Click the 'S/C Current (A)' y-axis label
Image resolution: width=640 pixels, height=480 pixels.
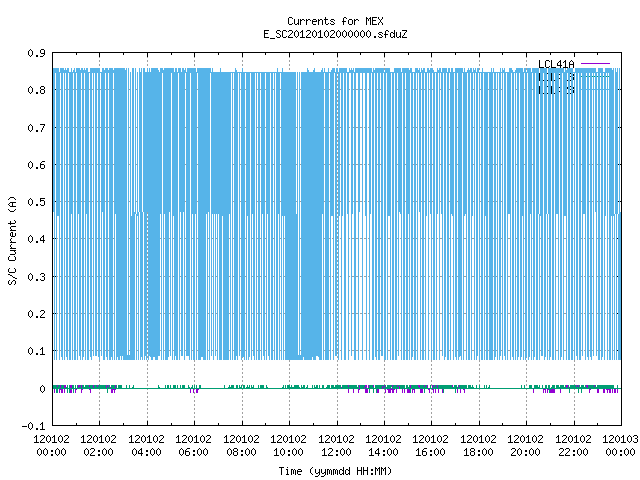click(12, 241)
